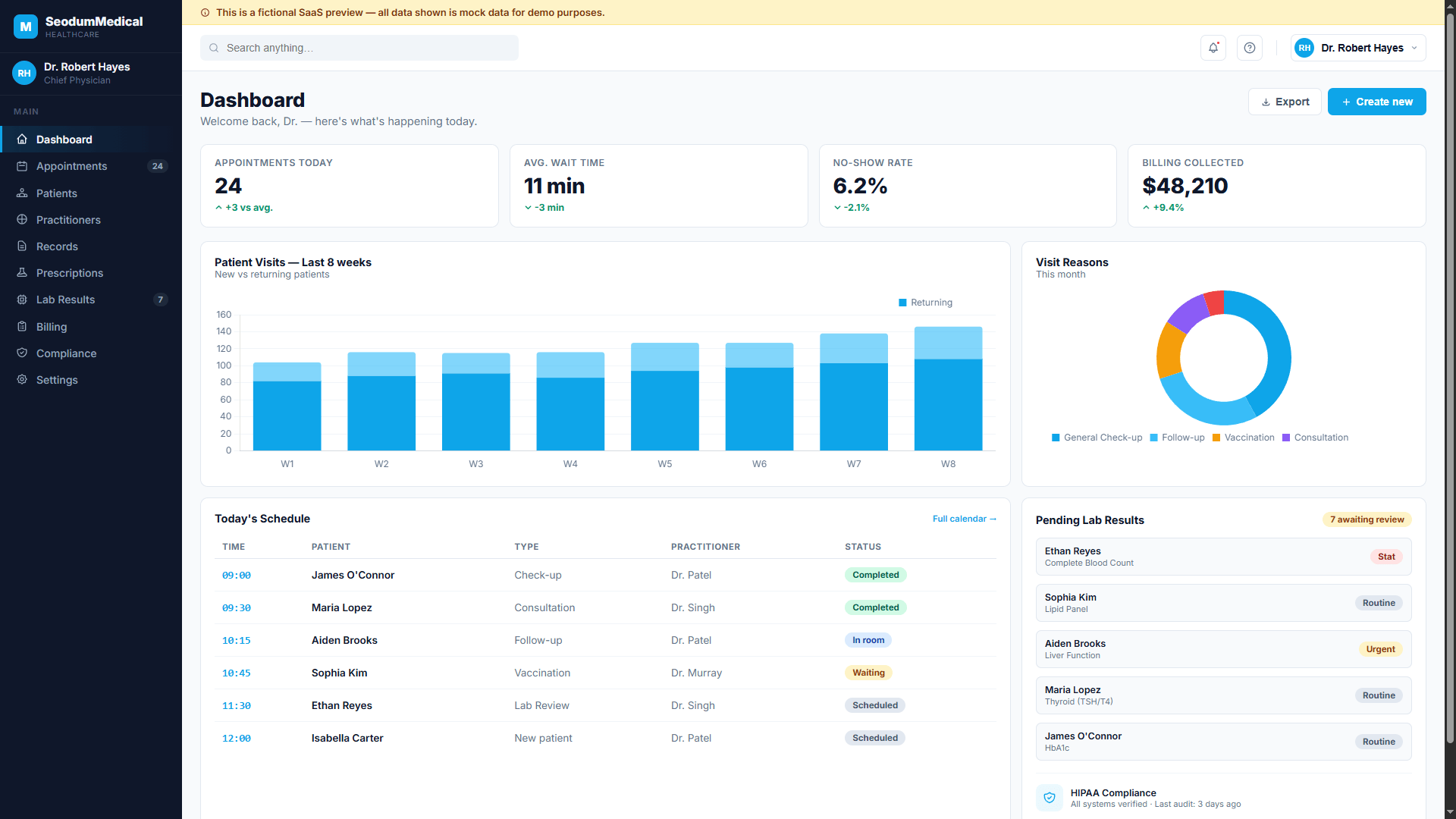Viewport: 1456px width, 819px height.
Task: Click the Export button
Action: click(x=1285, y=102)
